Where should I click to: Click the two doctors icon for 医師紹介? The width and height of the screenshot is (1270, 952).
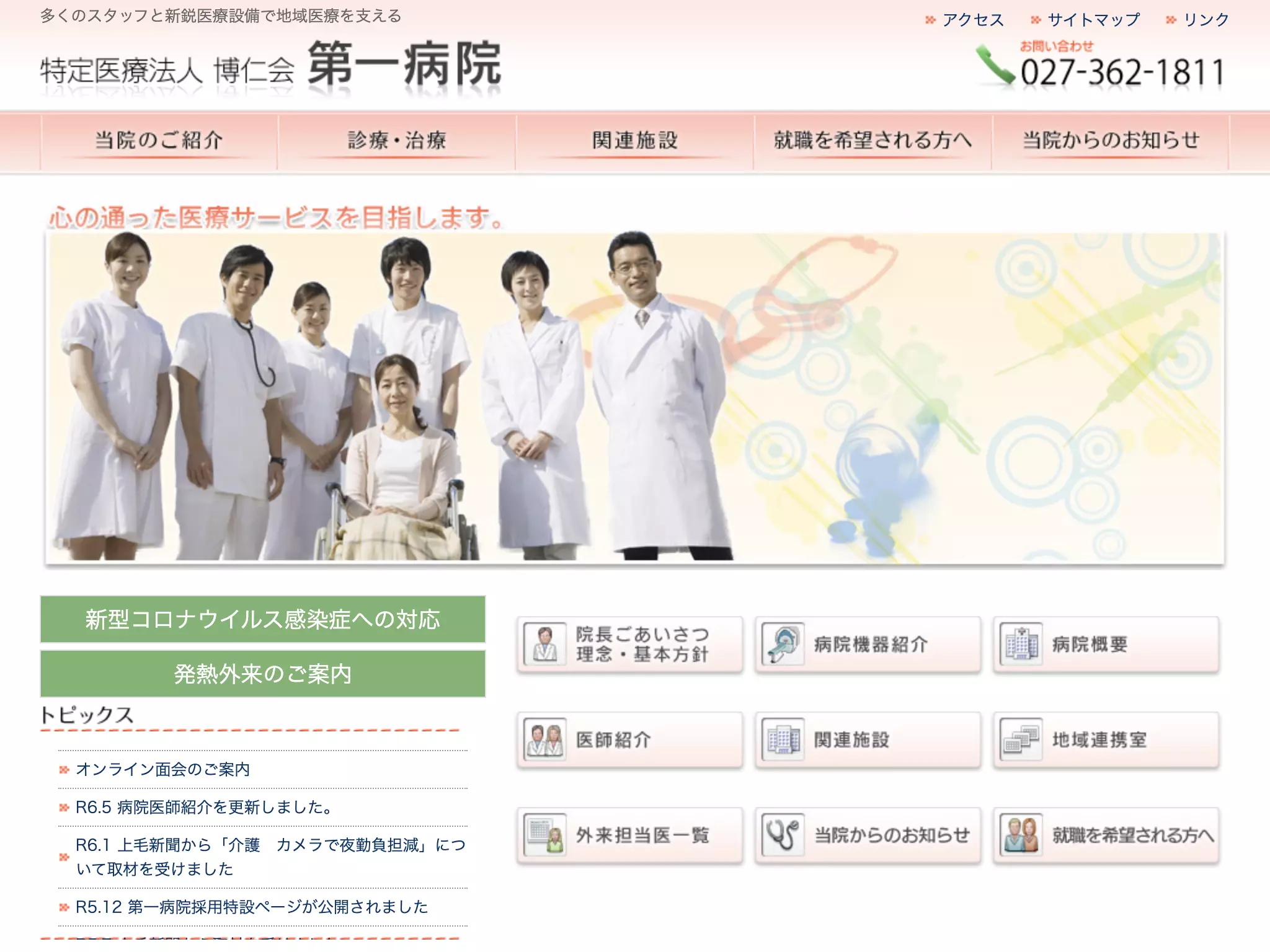tap(544, 739)
